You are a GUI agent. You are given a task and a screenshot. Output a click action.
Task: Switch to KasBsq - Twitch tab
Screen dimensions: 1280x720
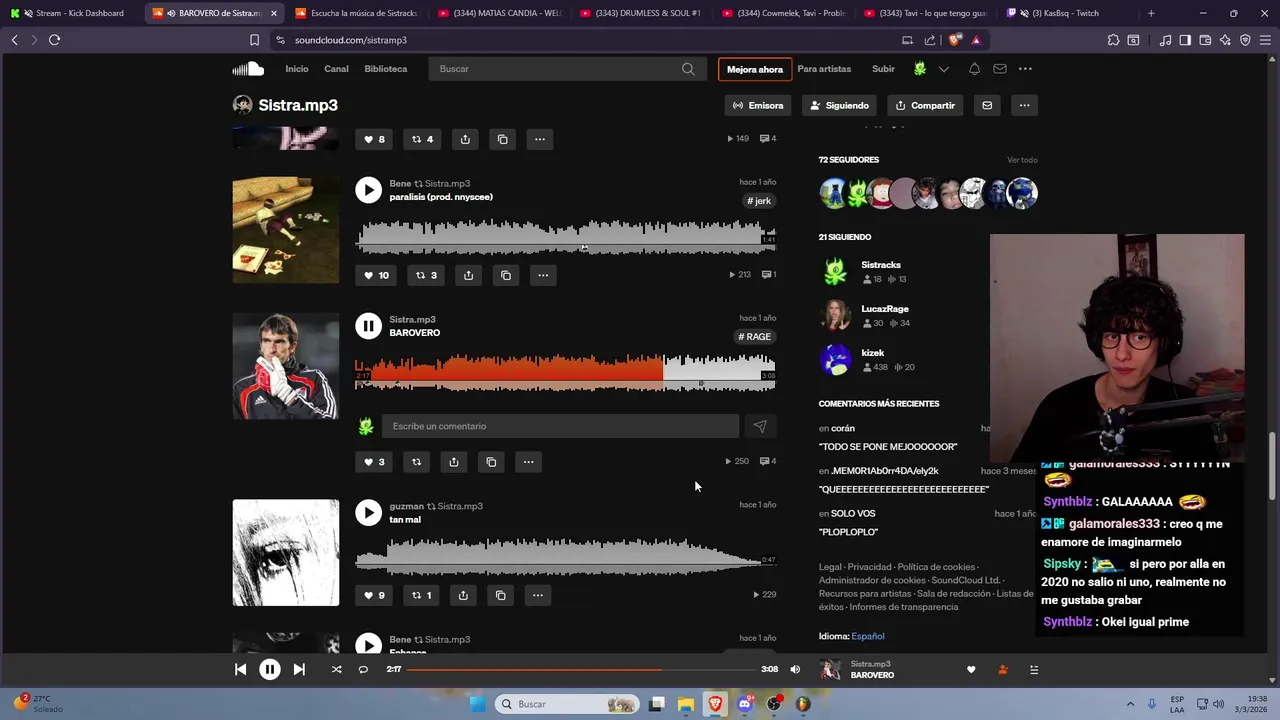1064,13
